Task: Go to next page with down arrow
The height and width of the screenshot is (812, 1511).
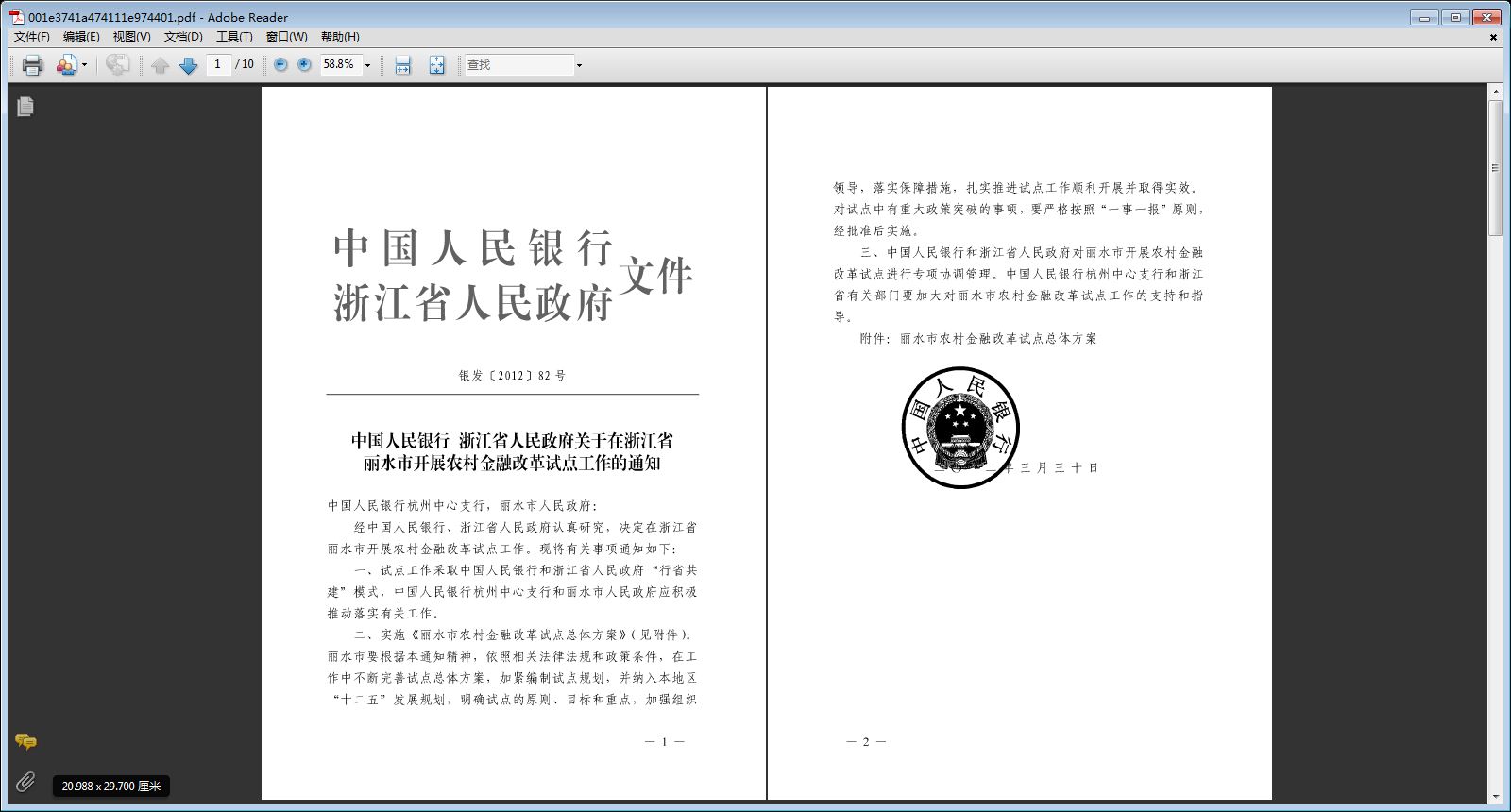Action: (x=188, y=65)
